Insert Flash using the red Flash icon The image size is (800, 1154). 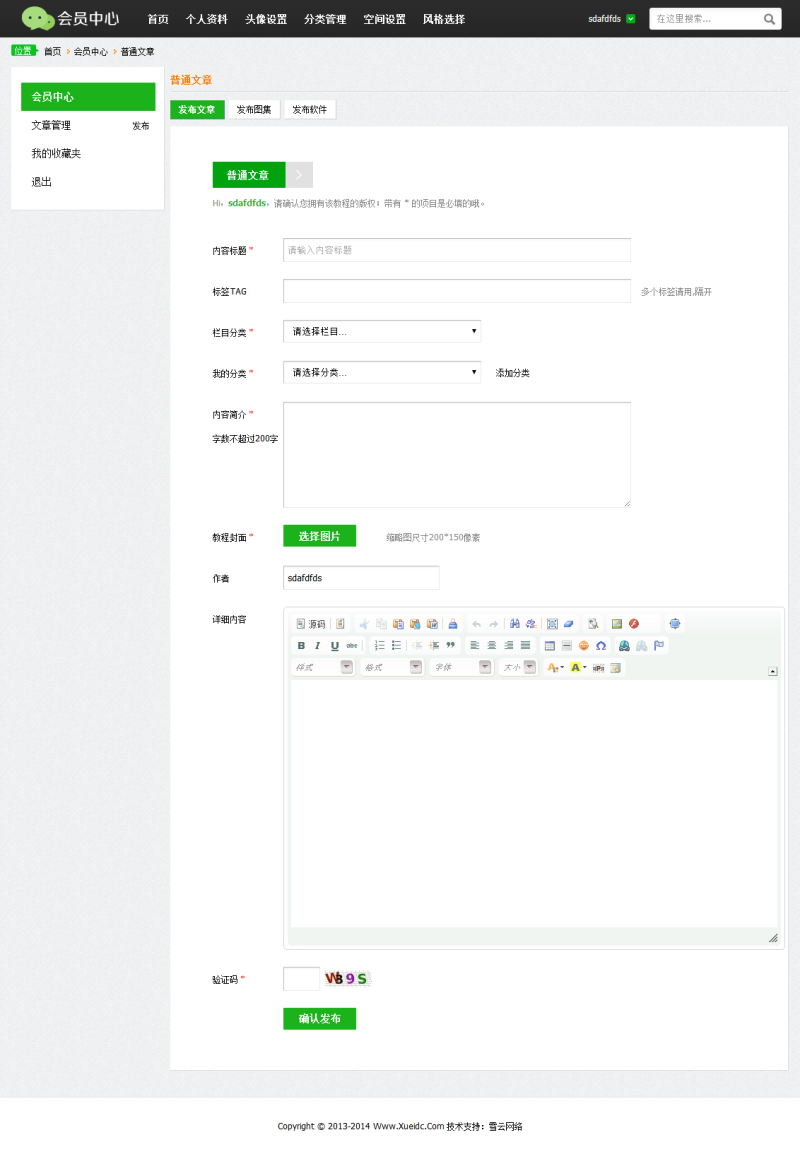(634, 624)
